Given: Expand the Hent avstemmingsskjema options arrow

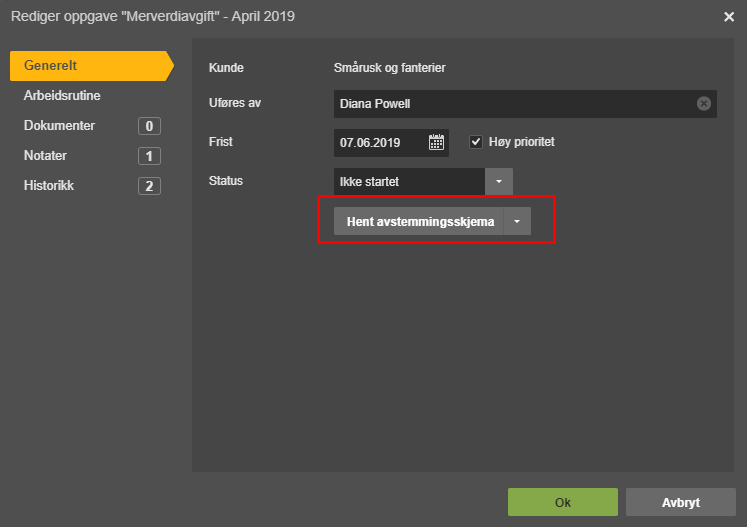Looking at the screenshot, I should pyautogui.click(x=517, y=221).
